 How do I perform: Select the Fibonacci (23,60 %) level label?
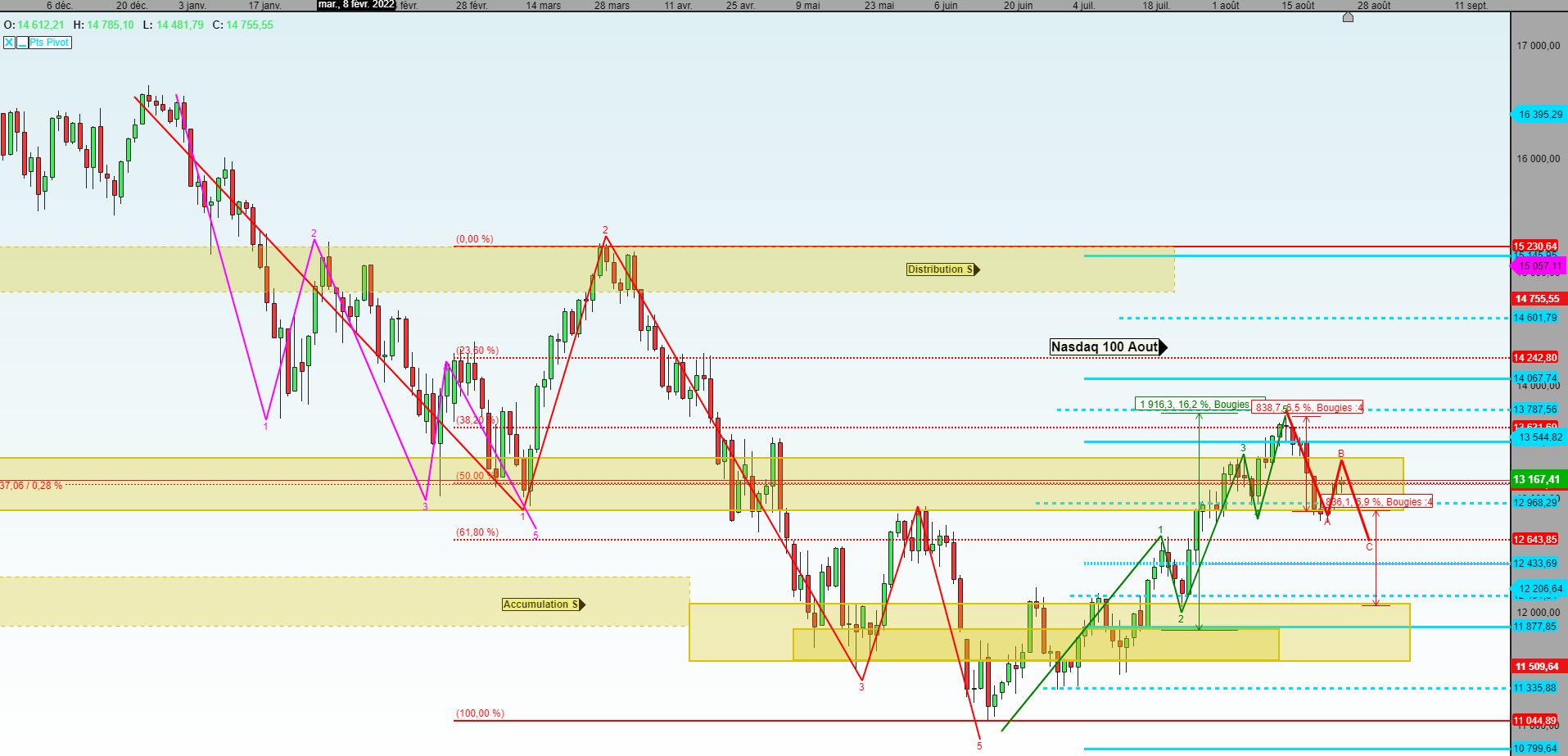pyautogui.click(x=477, y=351)
